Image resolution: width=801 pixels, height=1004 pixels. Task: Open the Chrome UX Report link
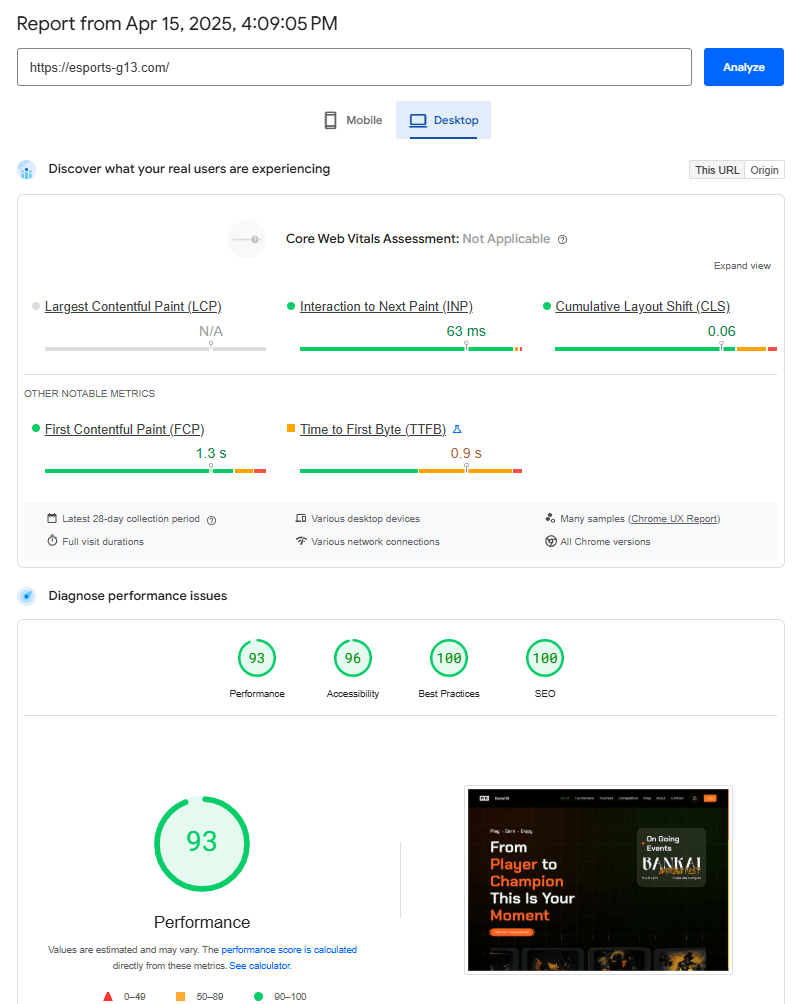[x=674, y=519]
